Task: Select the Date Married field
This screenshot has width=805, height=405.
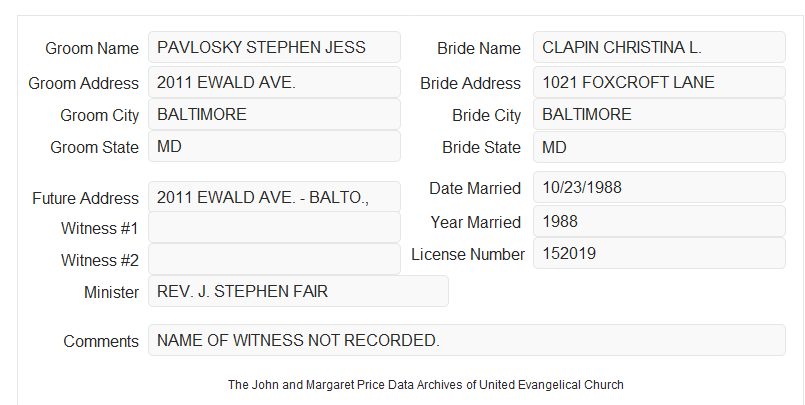Action: (x=659, y=187)
